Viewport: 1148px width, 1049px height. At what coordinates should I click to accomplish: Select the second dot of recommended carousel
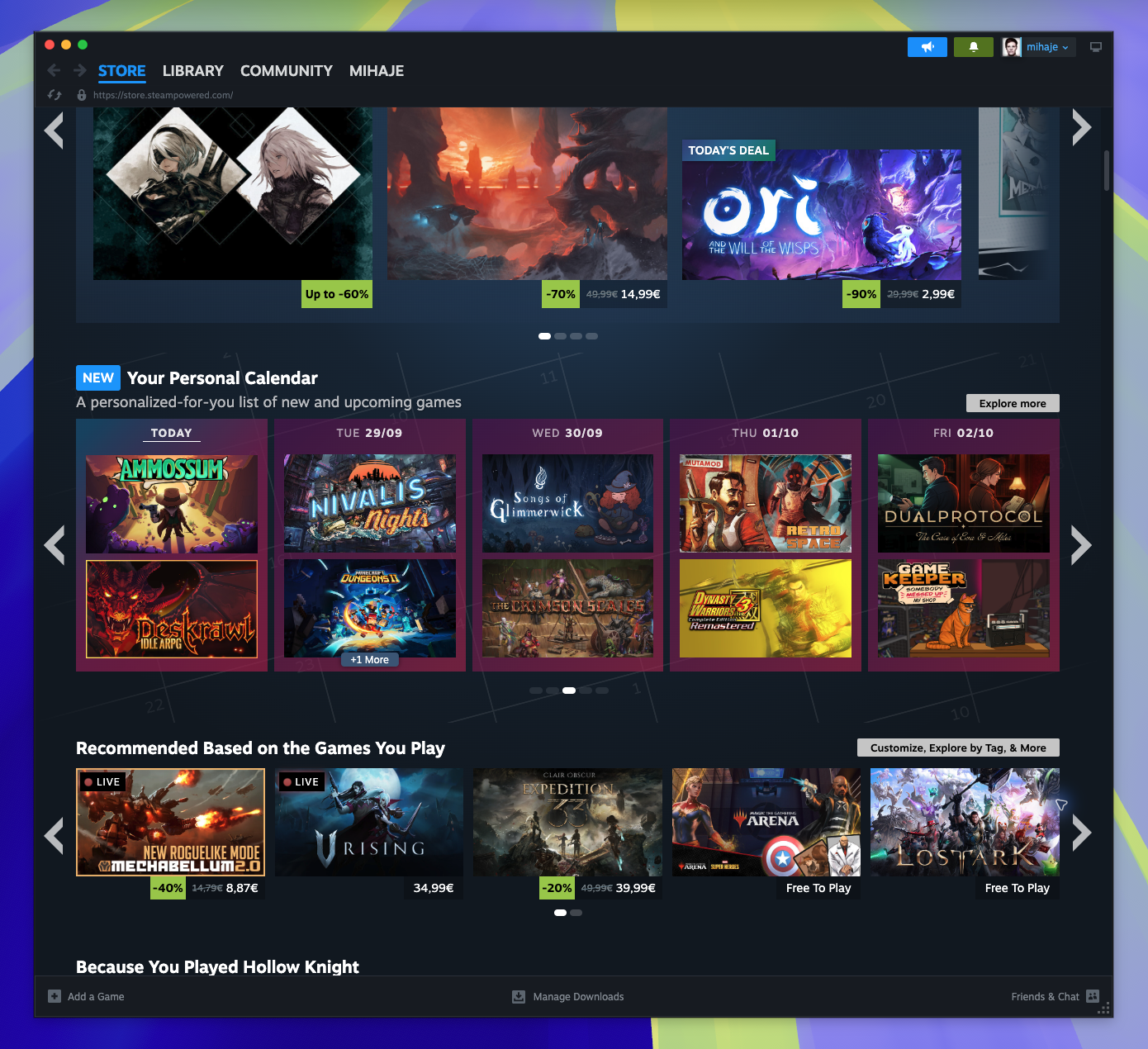point(576,913)
